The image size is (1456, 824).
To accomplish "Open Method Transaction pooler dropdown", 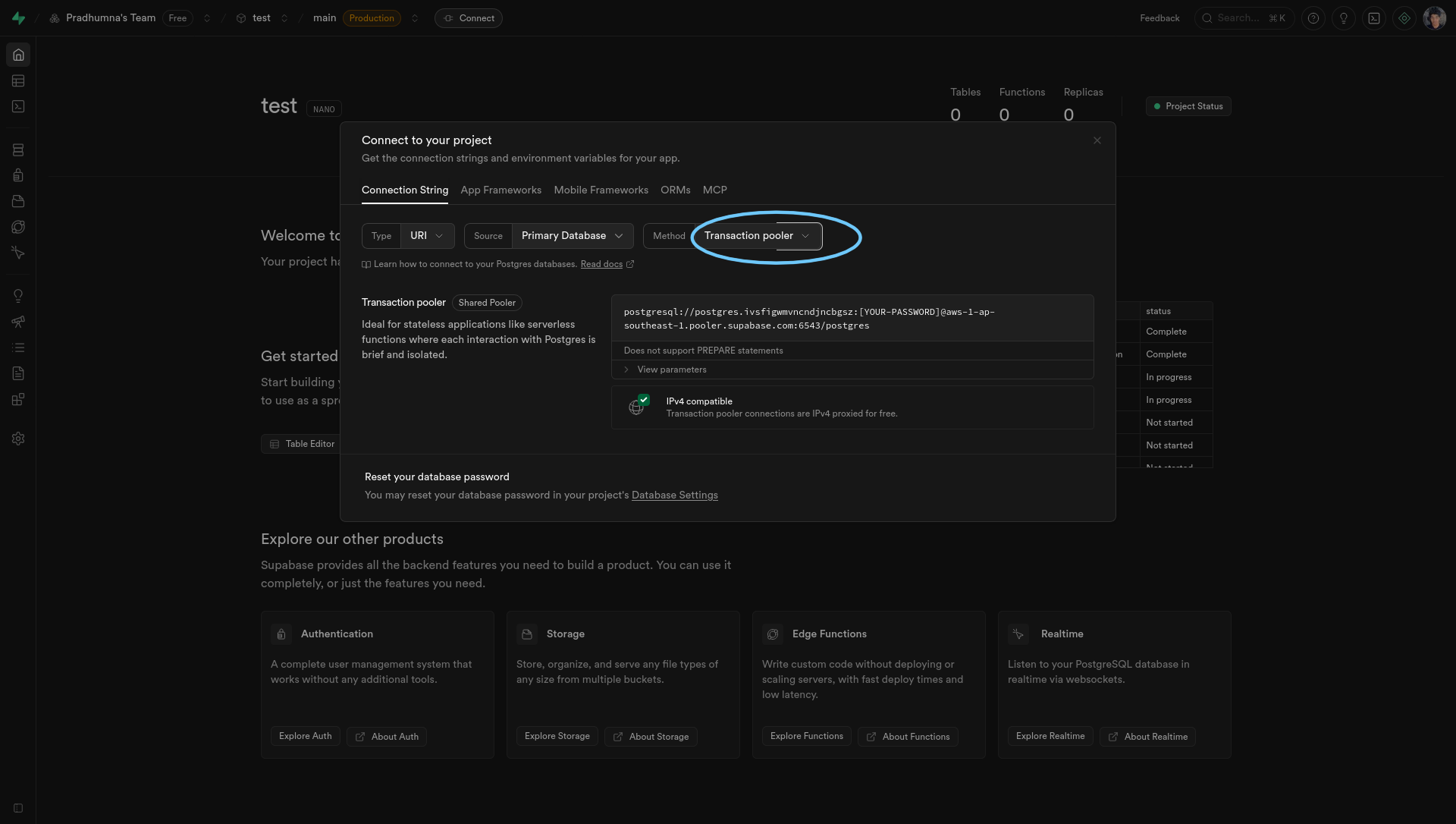I will pos(757,236).
